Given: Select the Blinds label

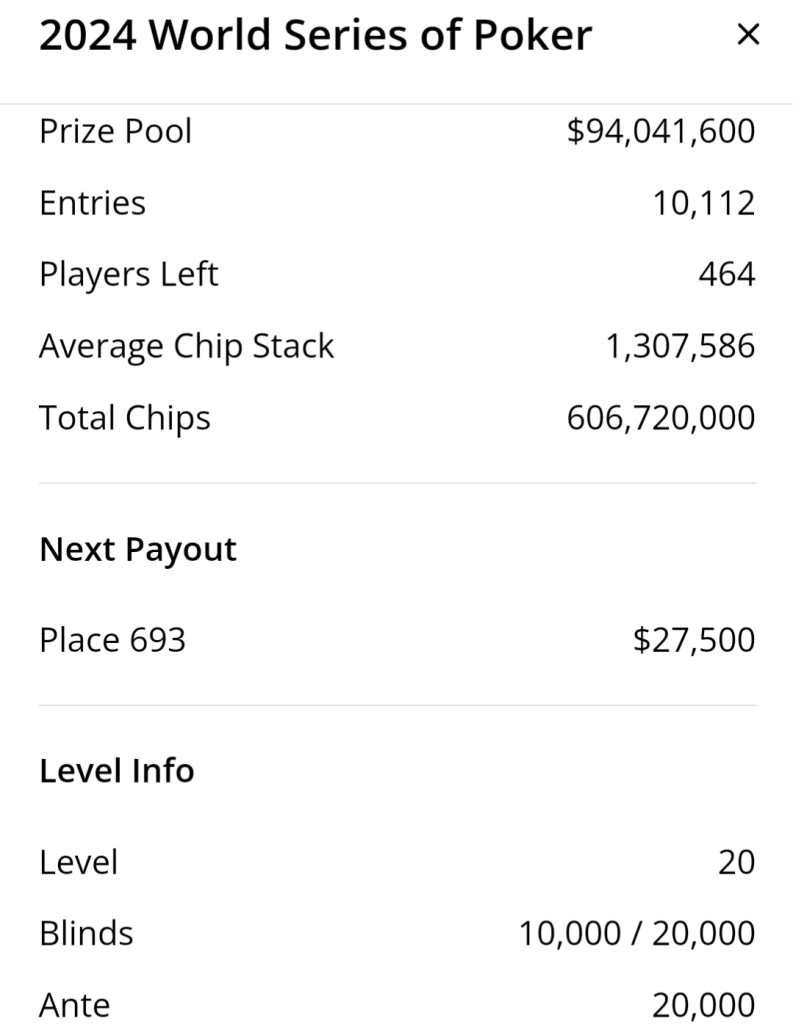Looking at the screenshot, I should 86,933.
